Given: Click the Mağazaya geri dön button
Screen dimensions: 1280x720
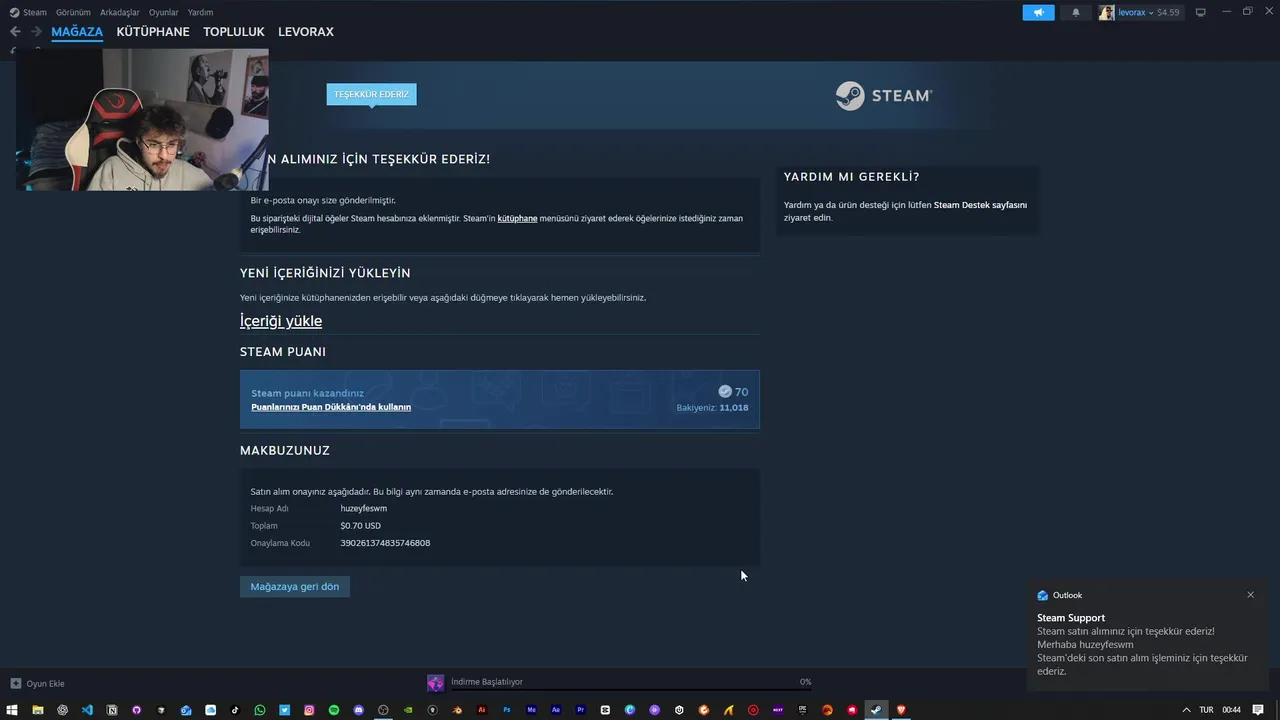Looking at the screenshot, I should 295,587.
